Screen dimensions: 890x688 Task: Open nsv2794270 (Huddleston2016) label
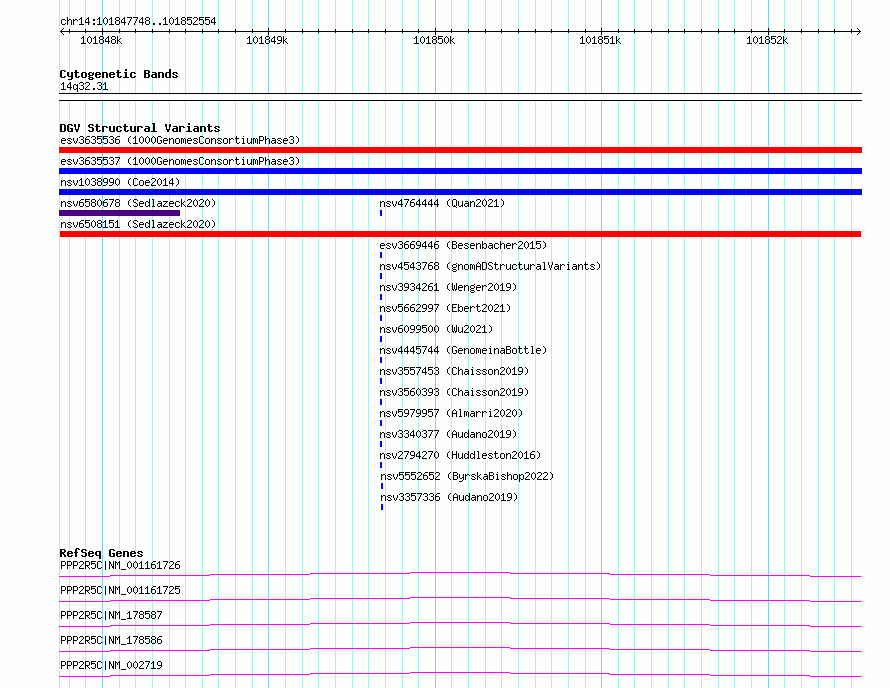tap(460, 455)
